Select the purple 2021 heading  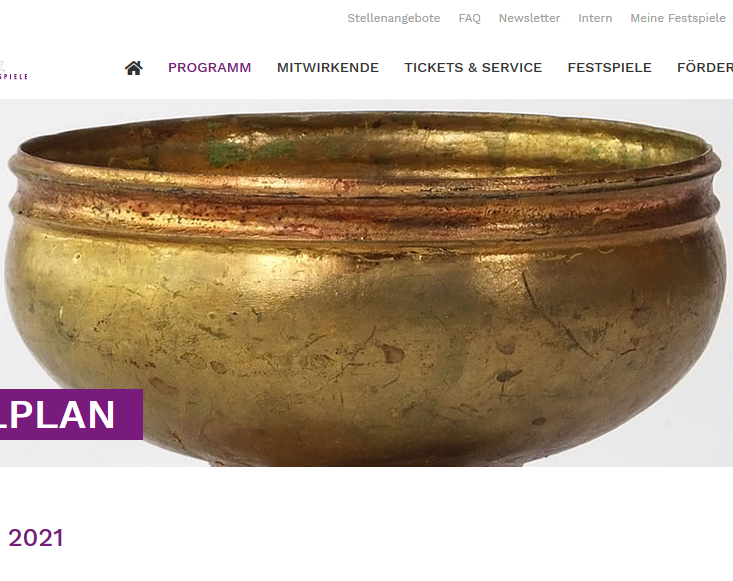click(36, 538)
